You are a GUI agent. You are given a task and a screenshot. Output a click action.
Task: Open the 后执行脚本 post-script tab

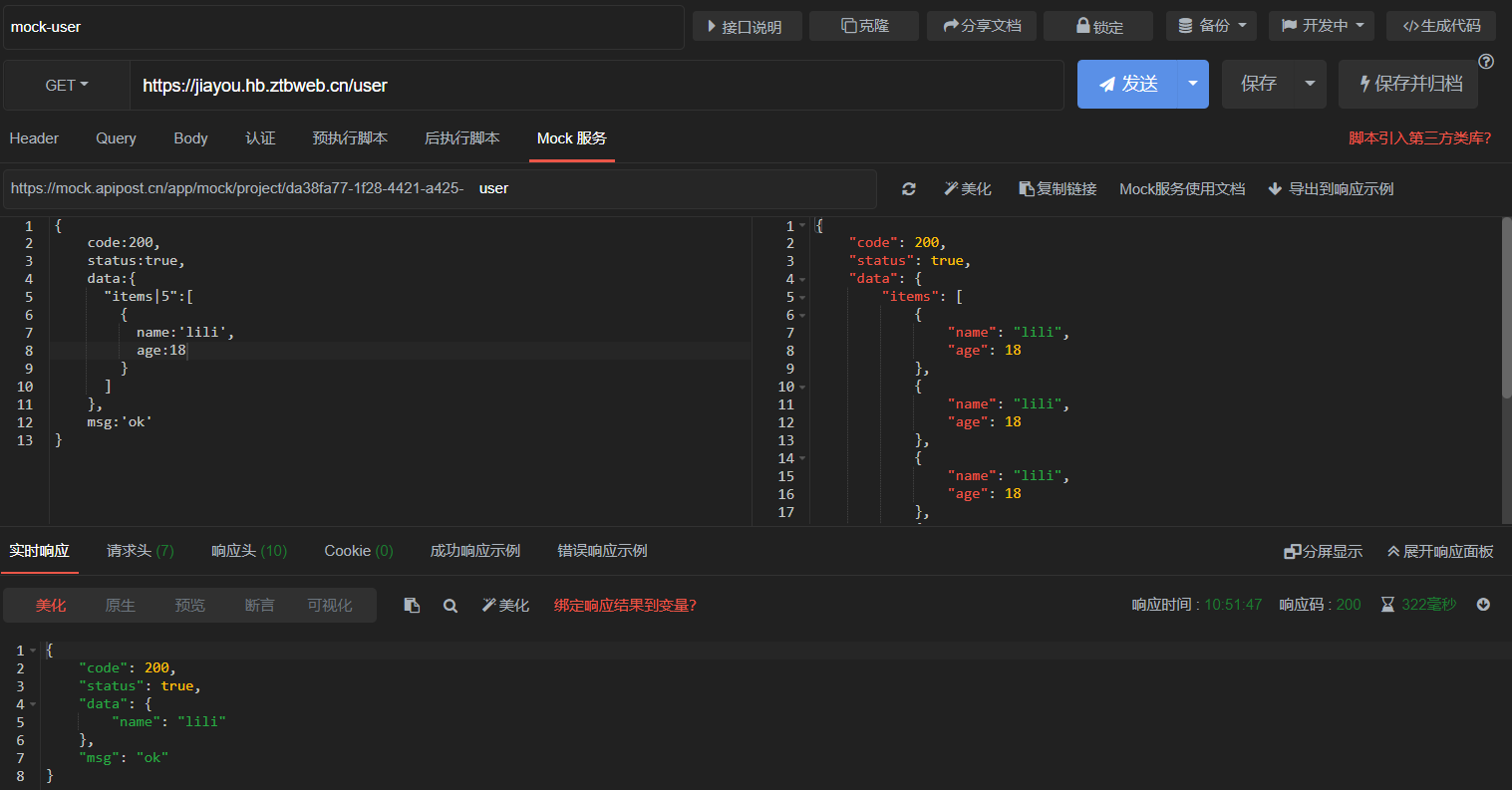point(462,138)
